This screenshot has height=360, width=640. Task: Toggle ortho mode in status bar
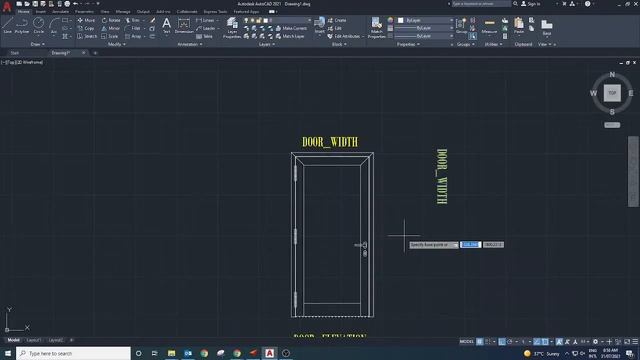point(502,342)
